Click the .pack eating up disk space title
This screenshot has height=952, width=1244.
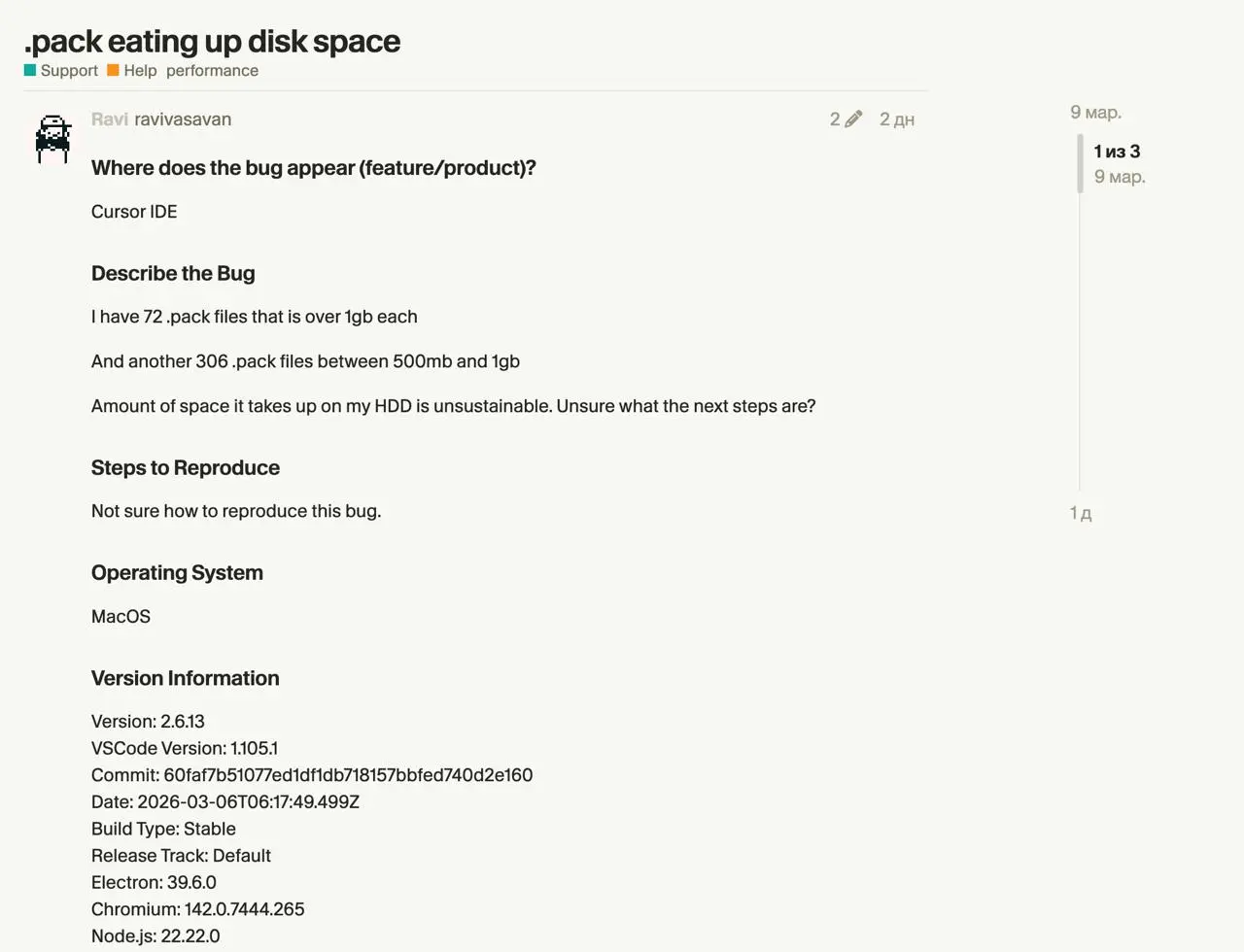pos(212,41)
